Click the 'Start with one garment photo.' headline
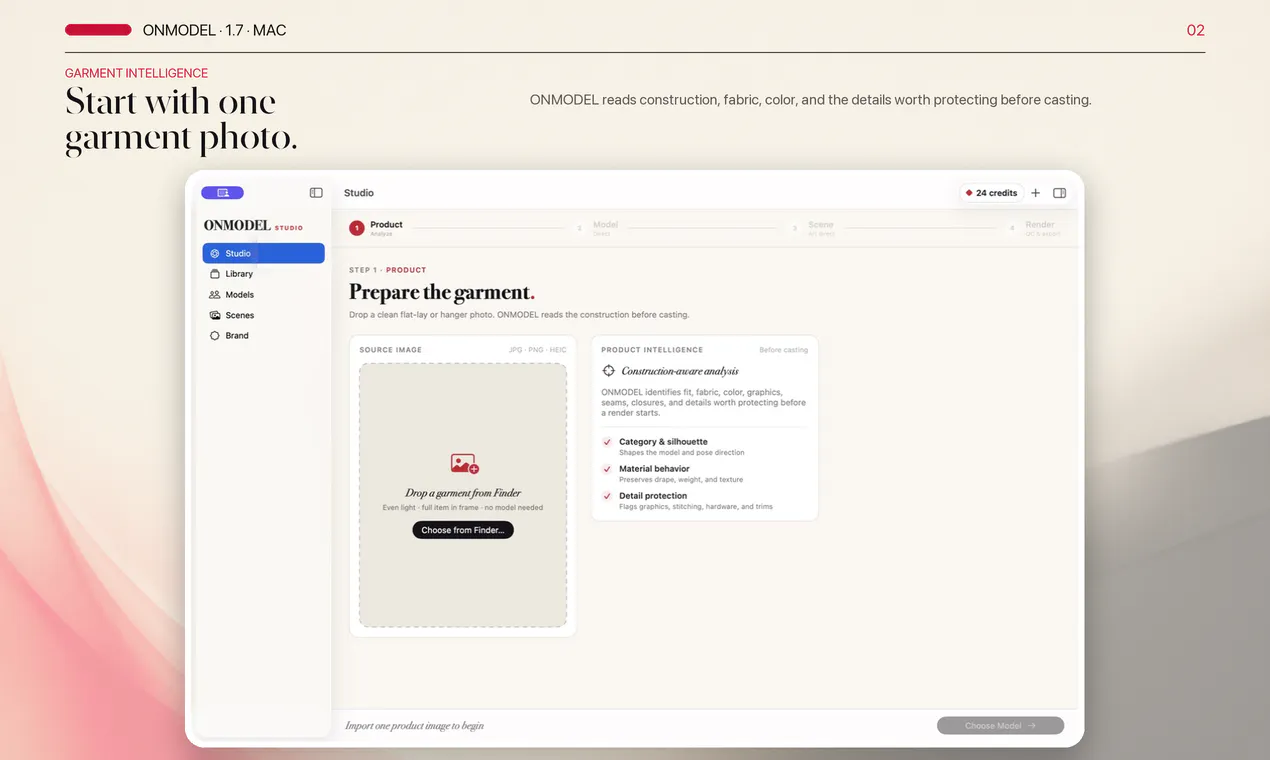Image resolution: width=1270 pixels, height=760 pixels. [181, 120]
